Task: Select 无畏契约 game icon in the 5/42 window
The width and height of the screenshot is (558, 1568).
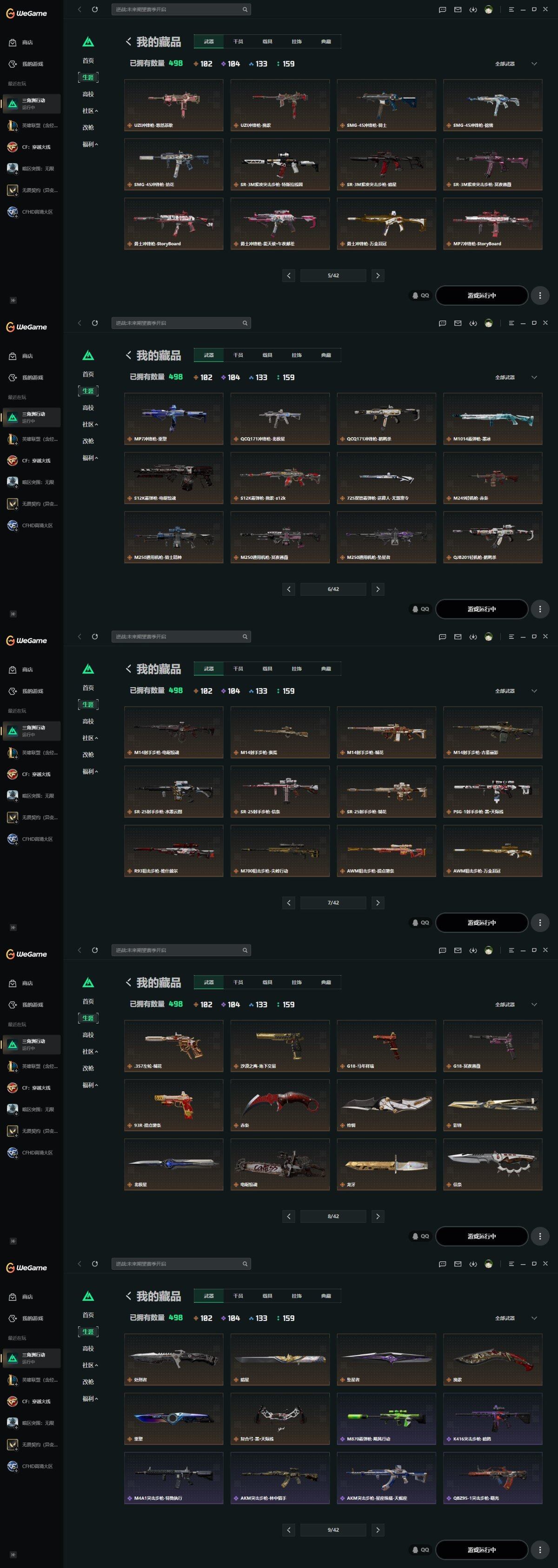Action: click(x=12, y=190)
